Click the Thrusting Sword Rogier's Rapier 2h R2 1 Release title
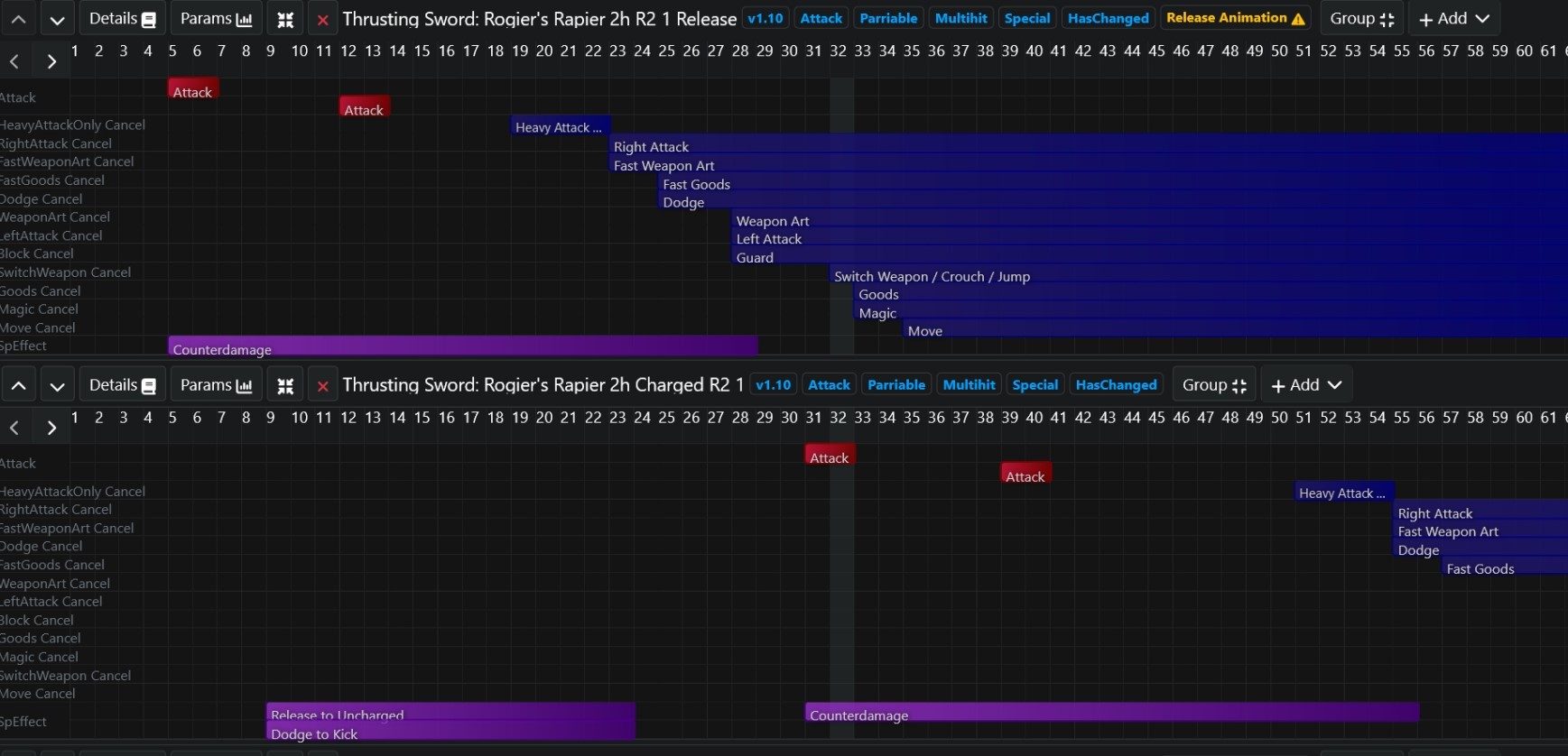 tap(539, 19)
